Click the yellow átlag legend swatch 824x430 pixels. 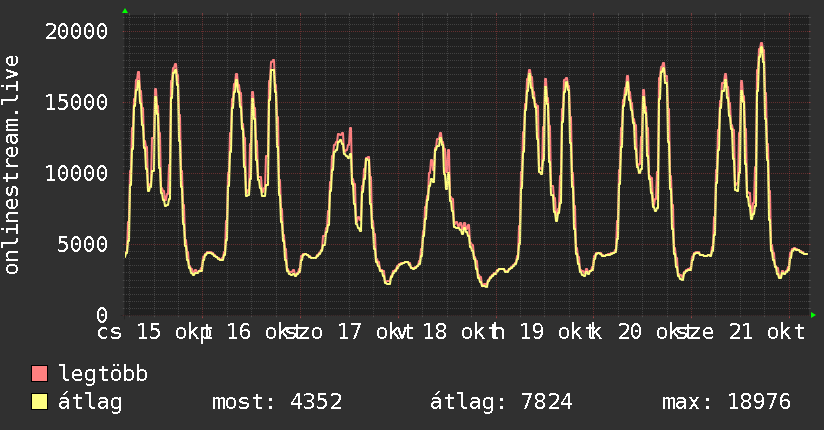click(39, 402)
